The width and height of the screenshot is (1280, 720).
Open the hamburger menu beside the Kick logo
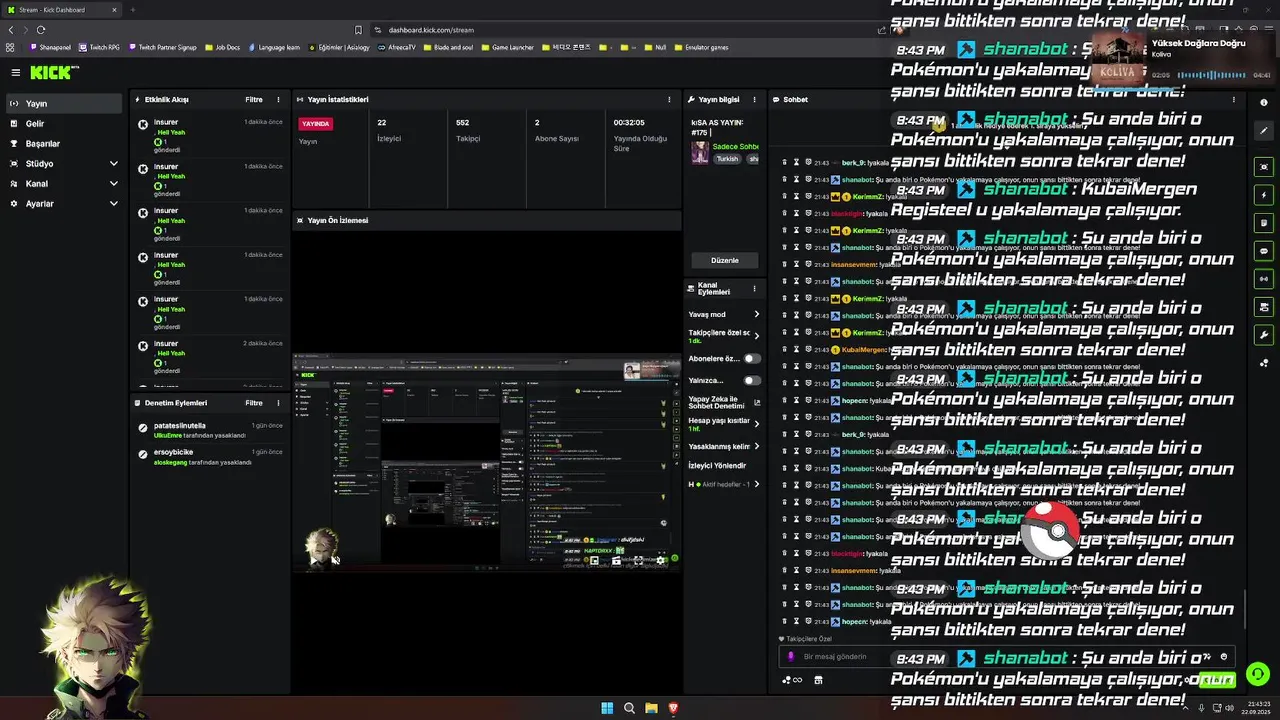pyautogui.click(x=15, y=72)
